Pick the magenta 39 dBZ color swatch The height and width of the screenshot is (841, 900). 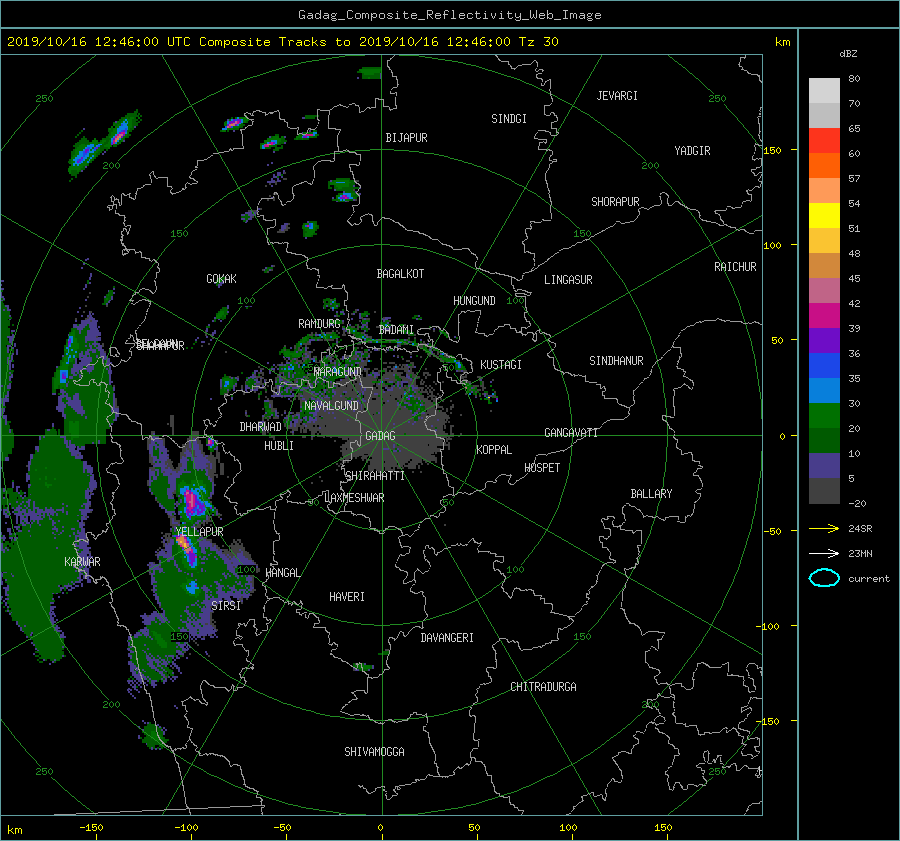click(824, 316)
